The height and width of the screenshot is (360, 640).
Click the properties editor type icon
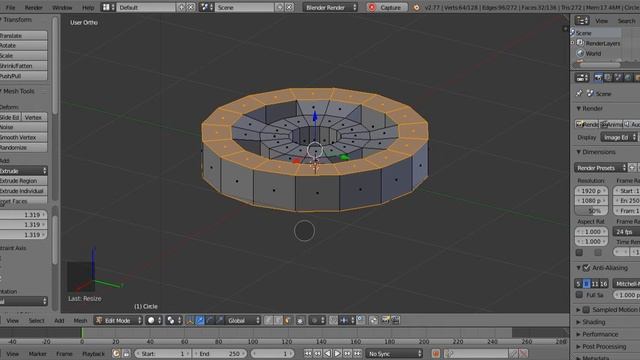582,78
